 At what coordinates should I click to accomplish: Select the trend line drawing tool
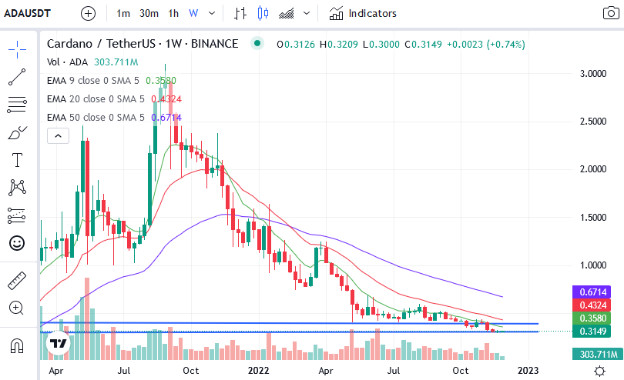pyautogui.click(x=17, y=77)
